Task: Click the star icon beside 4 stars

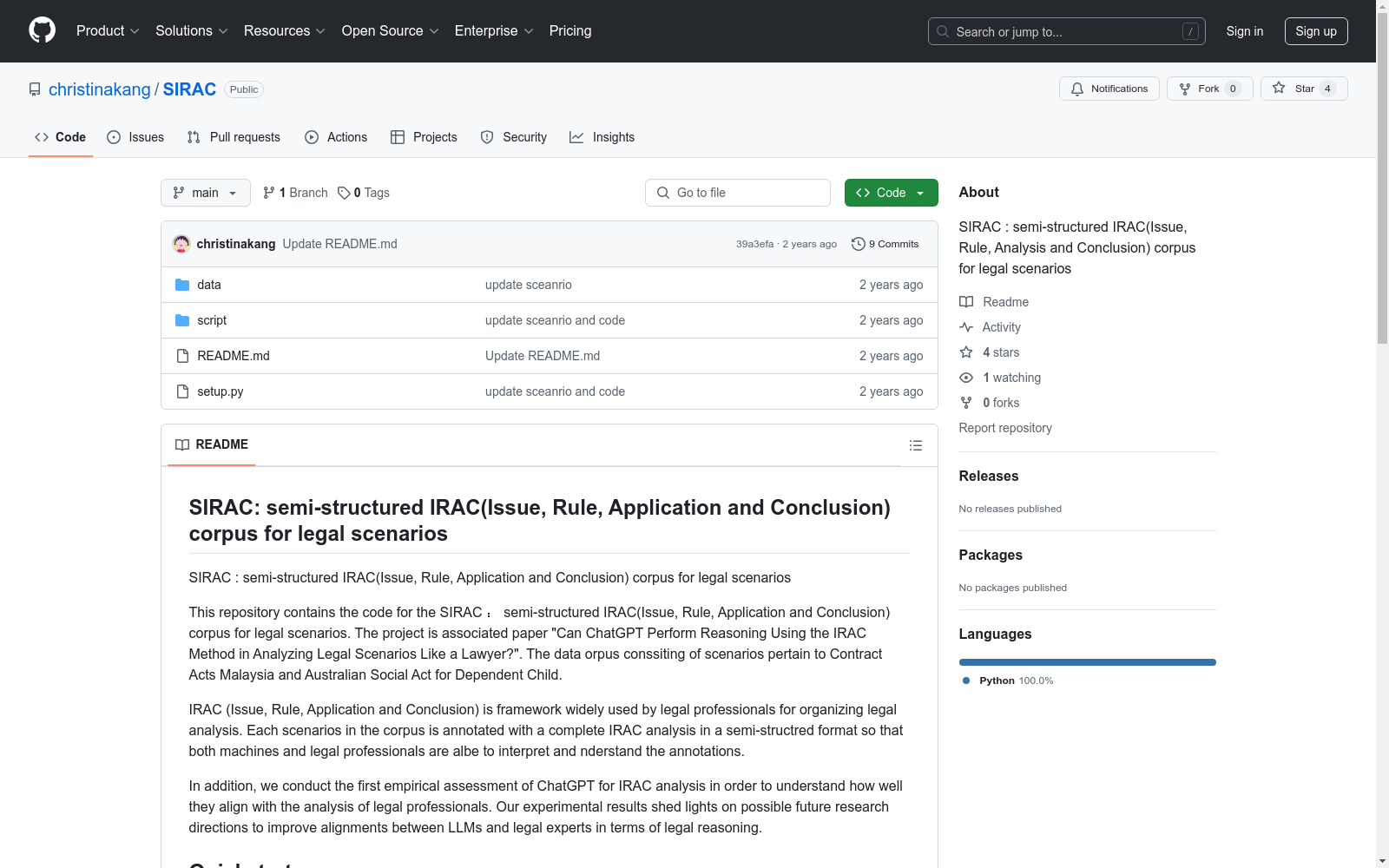Action: [x=966, y=352]
